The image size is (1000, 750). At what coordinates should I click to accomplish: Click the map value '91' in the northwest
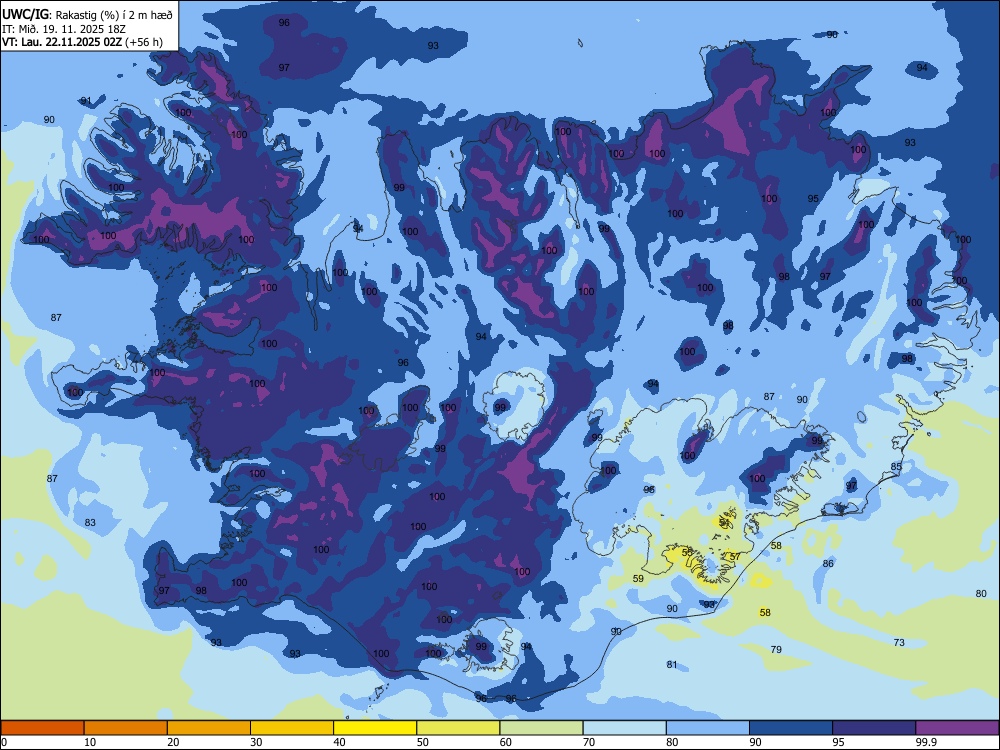(x=86, y=101)
